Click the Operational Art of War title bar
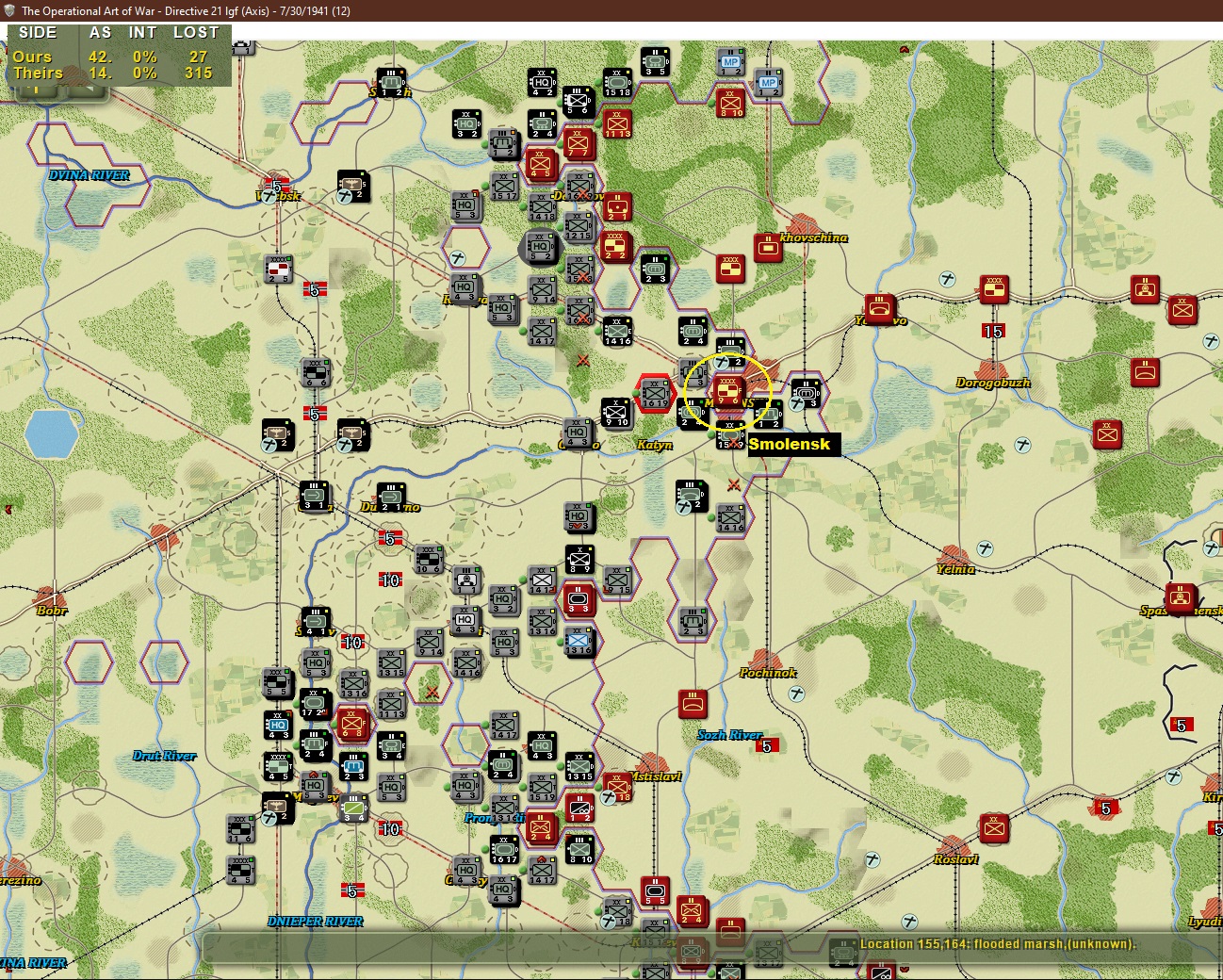This screenshot has width=1223, height=980. click(611, 10)
